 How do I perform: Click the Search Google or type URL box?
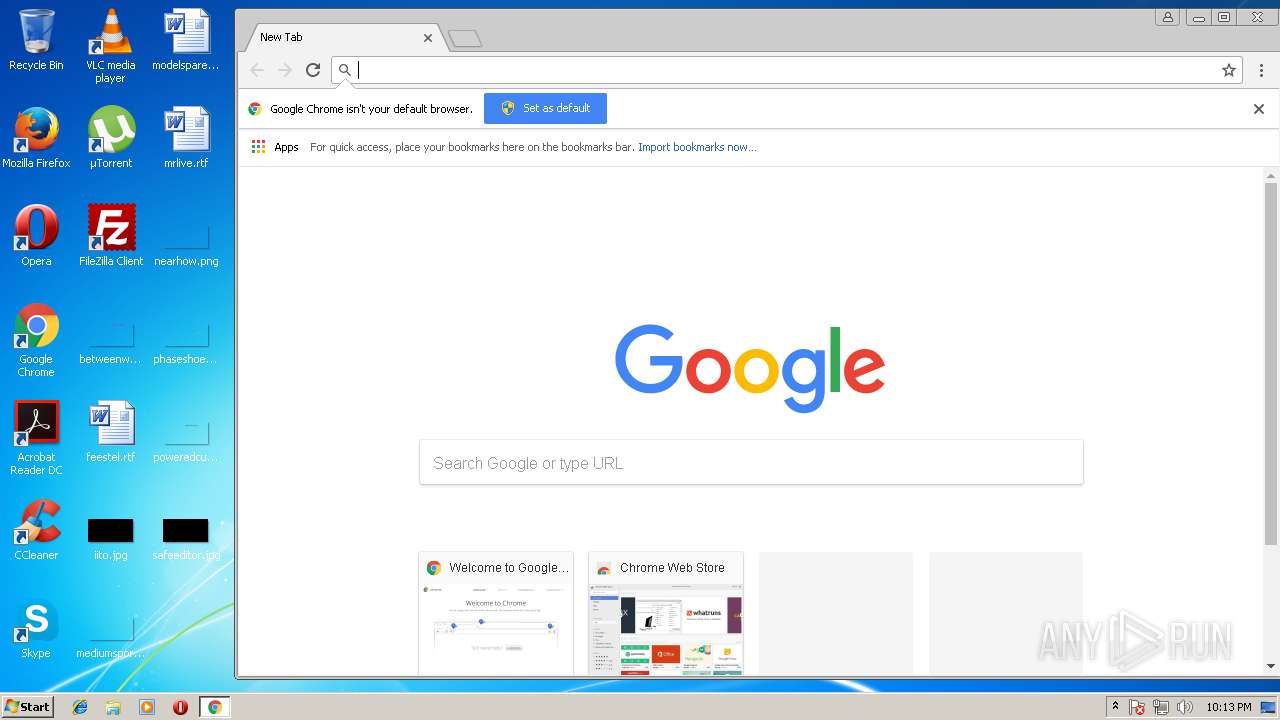[x=751, y=463]
